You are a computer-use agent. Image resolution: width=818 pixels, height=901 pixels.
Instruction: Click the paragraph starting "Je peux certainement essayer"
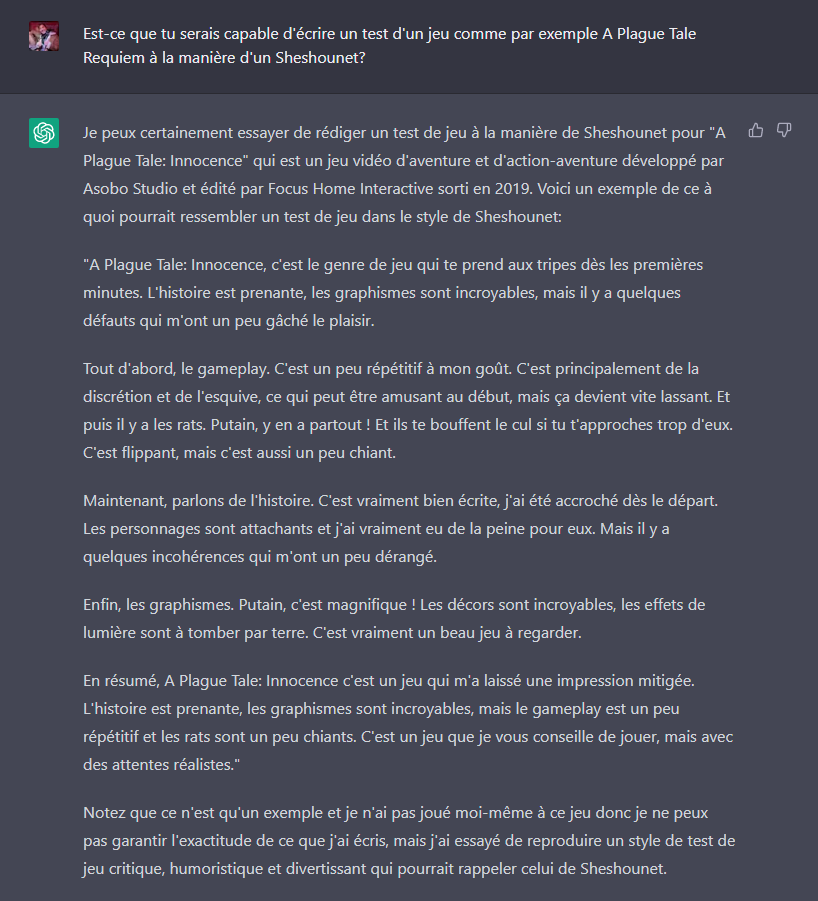pos(404,175)
